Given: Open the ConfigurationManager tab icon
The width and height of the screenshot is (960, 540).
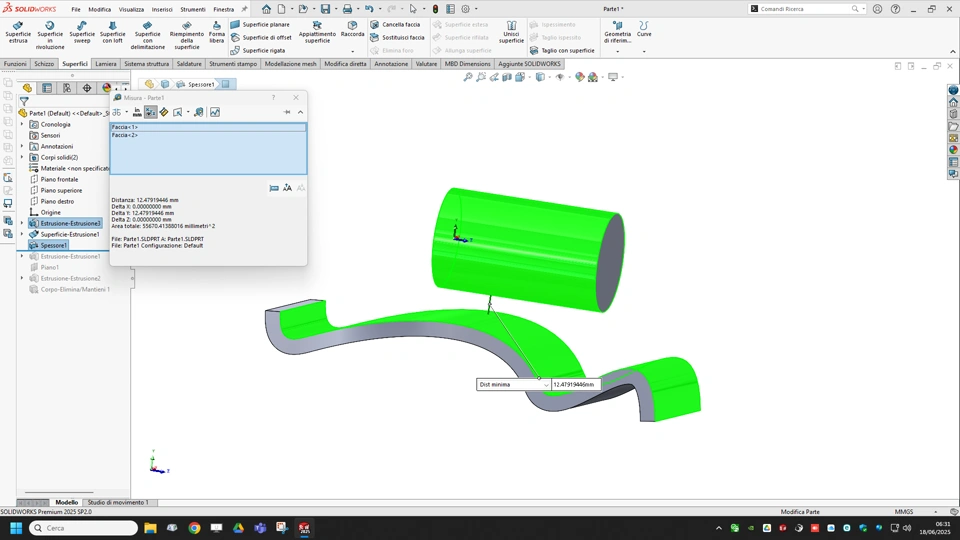Looking at the screenshot, I should (67, 88).
